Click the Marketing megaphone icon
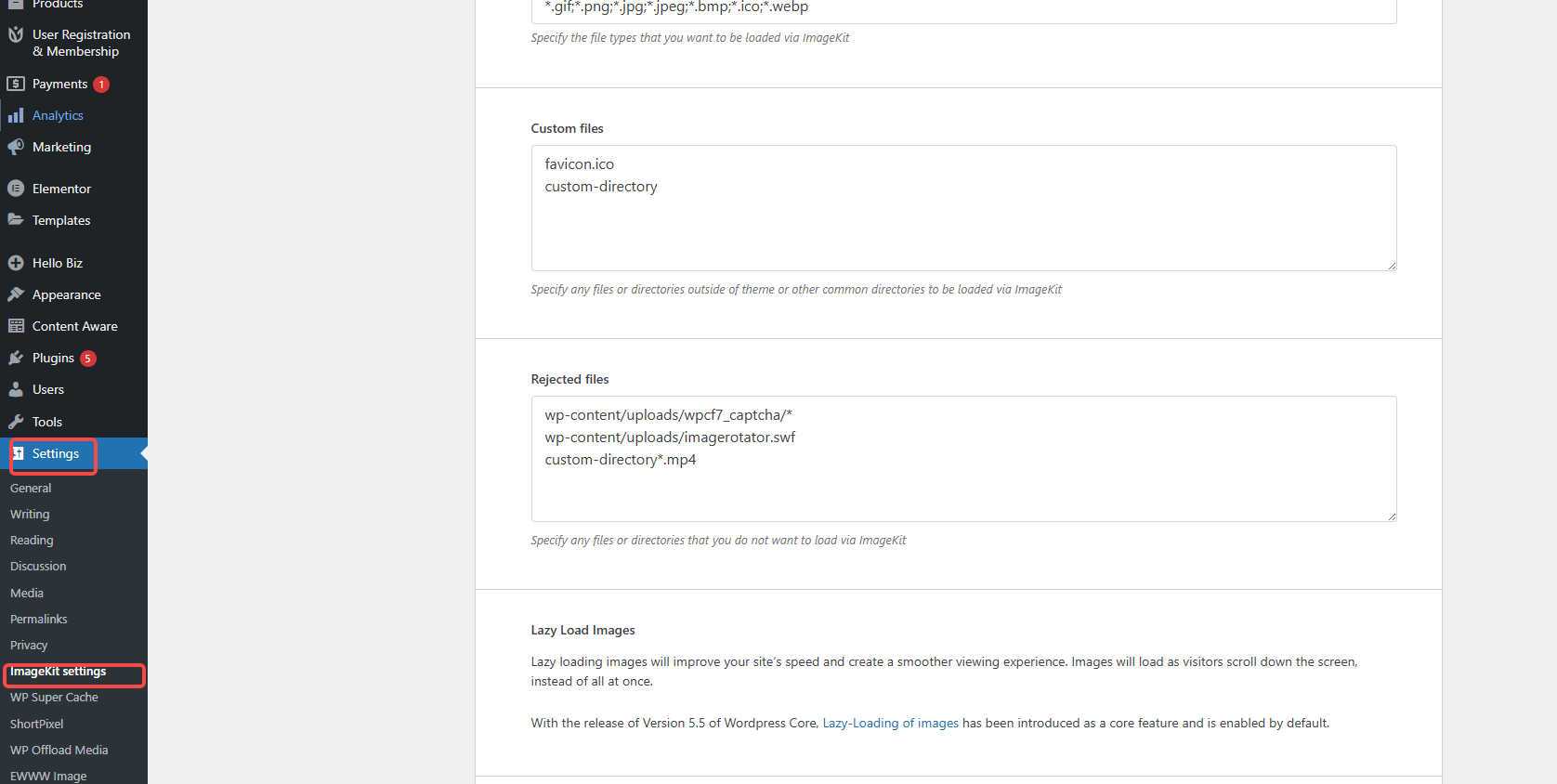Viewport: 1557px width, 784px height. click(x=16, y=147)
